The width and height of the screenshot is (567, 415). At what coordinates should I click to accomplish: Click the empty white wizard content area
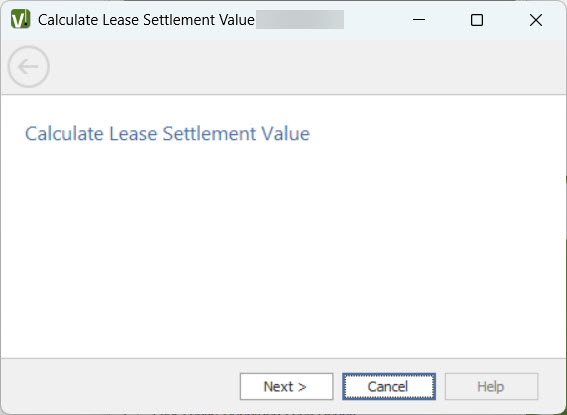point(283,249)
